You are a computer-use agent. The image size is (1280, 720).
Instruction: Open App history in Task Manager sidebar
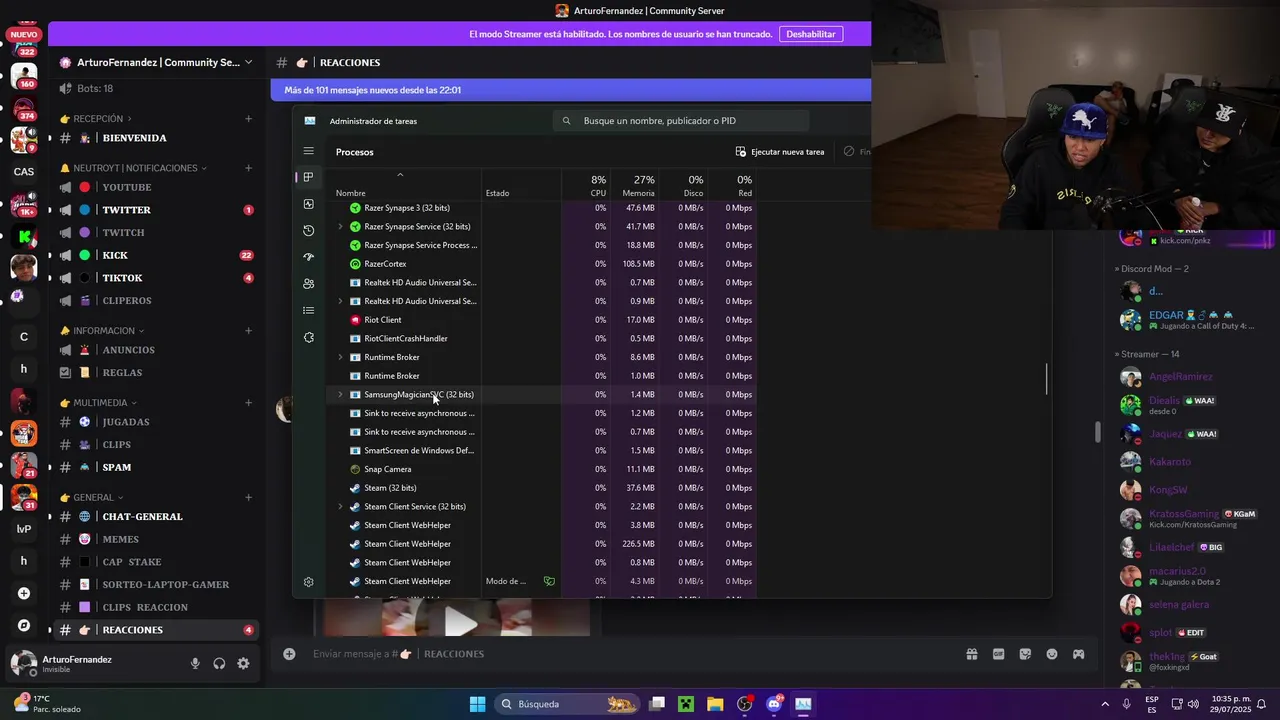coord(308,231)
